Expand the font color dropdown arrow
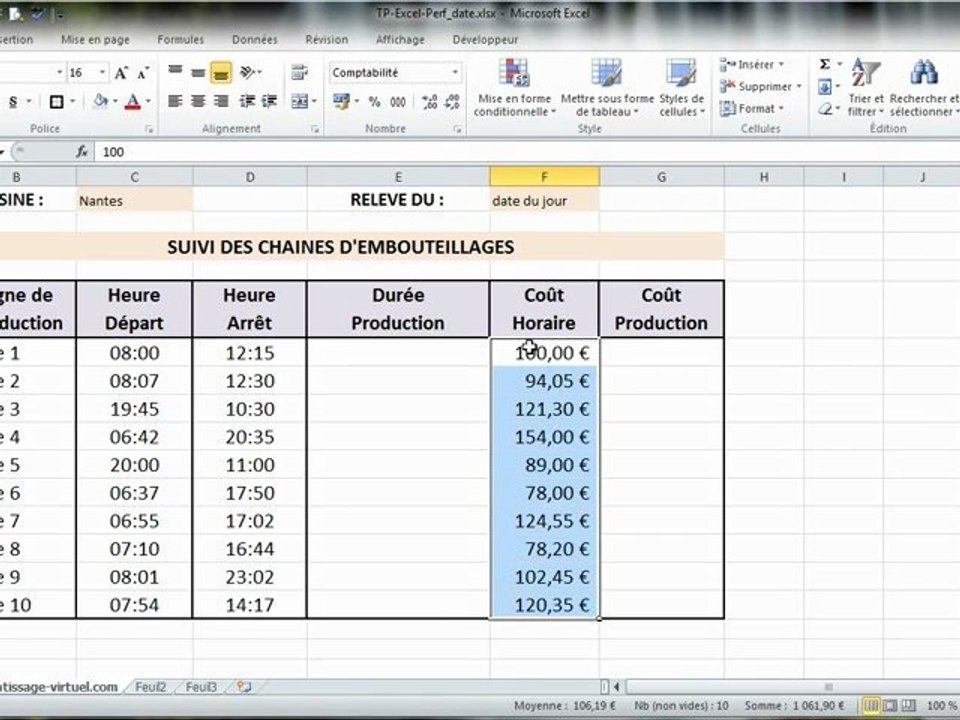 pos(148,101)
